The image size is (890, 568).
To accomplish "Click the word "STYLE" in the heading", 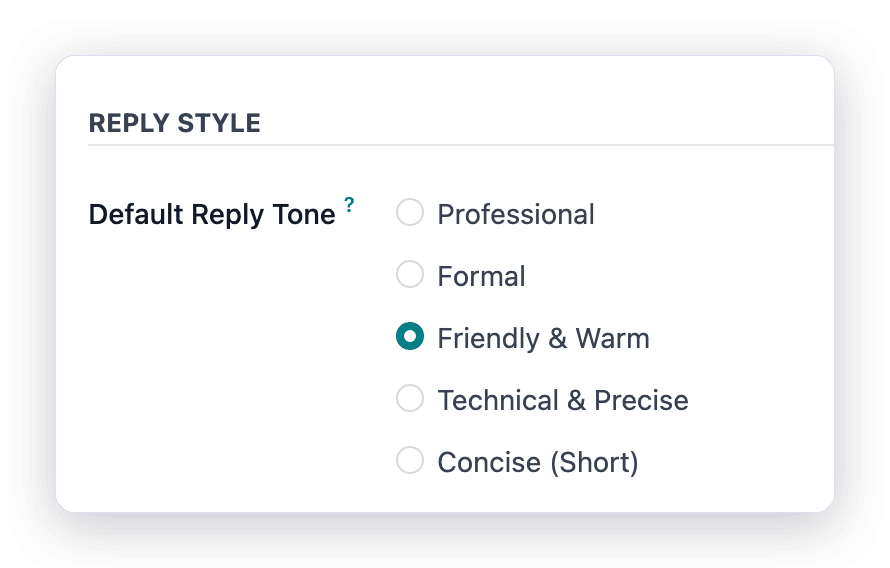I will point(219,123).
